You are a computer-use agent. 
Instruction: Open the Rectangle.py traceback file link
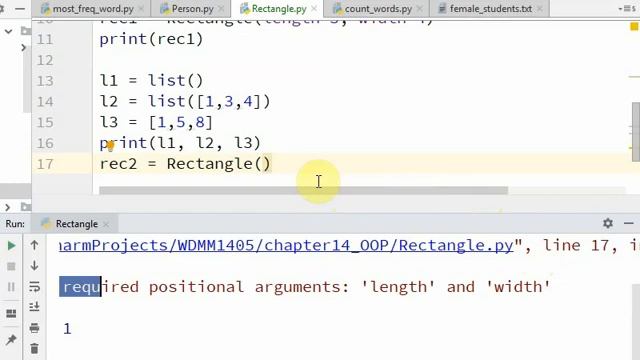(286, 245)
